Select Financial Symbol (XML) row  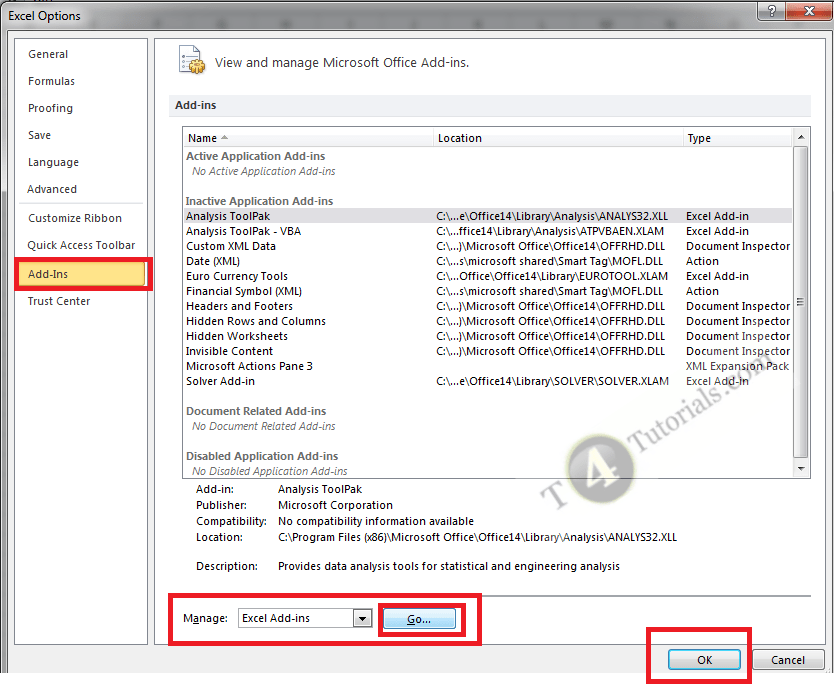click(x=487, y=291)
